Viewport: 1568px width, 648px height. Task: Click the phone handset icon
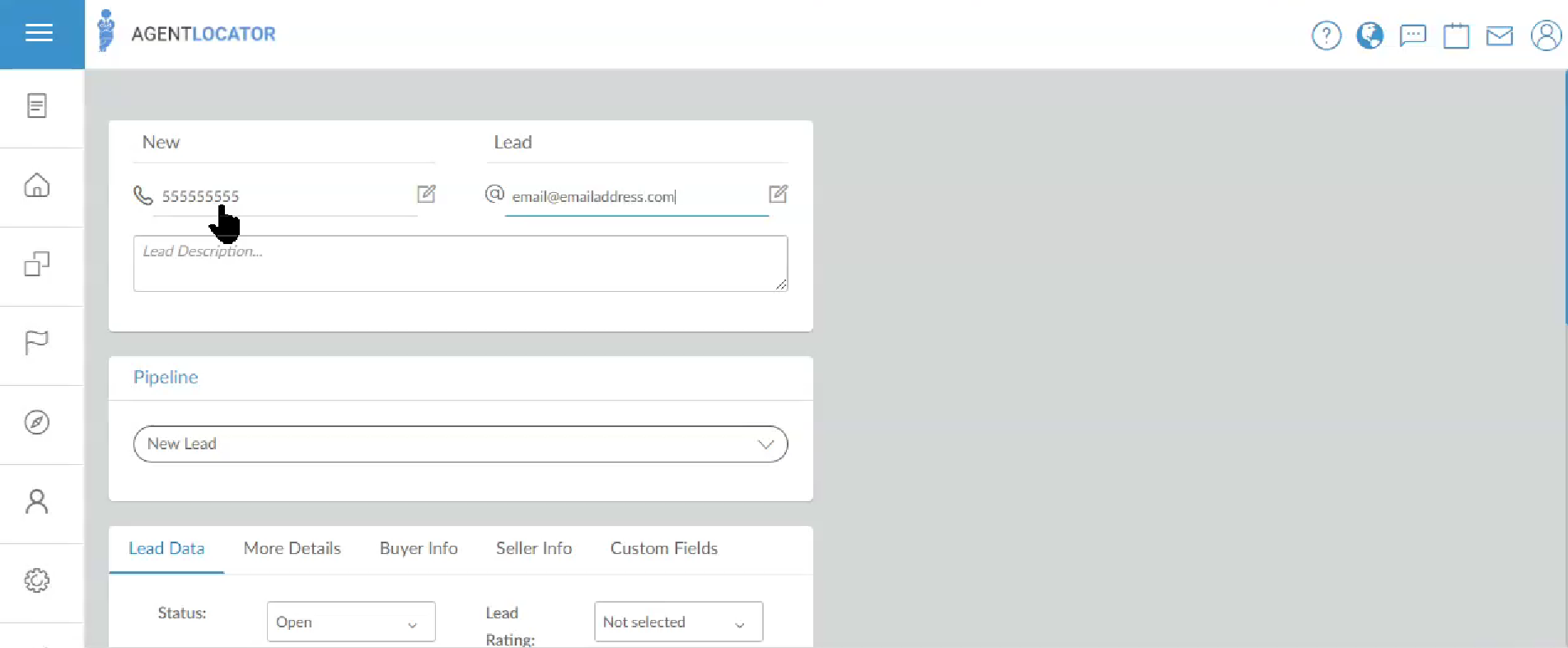pyautogui.click(x=143, y=195)
